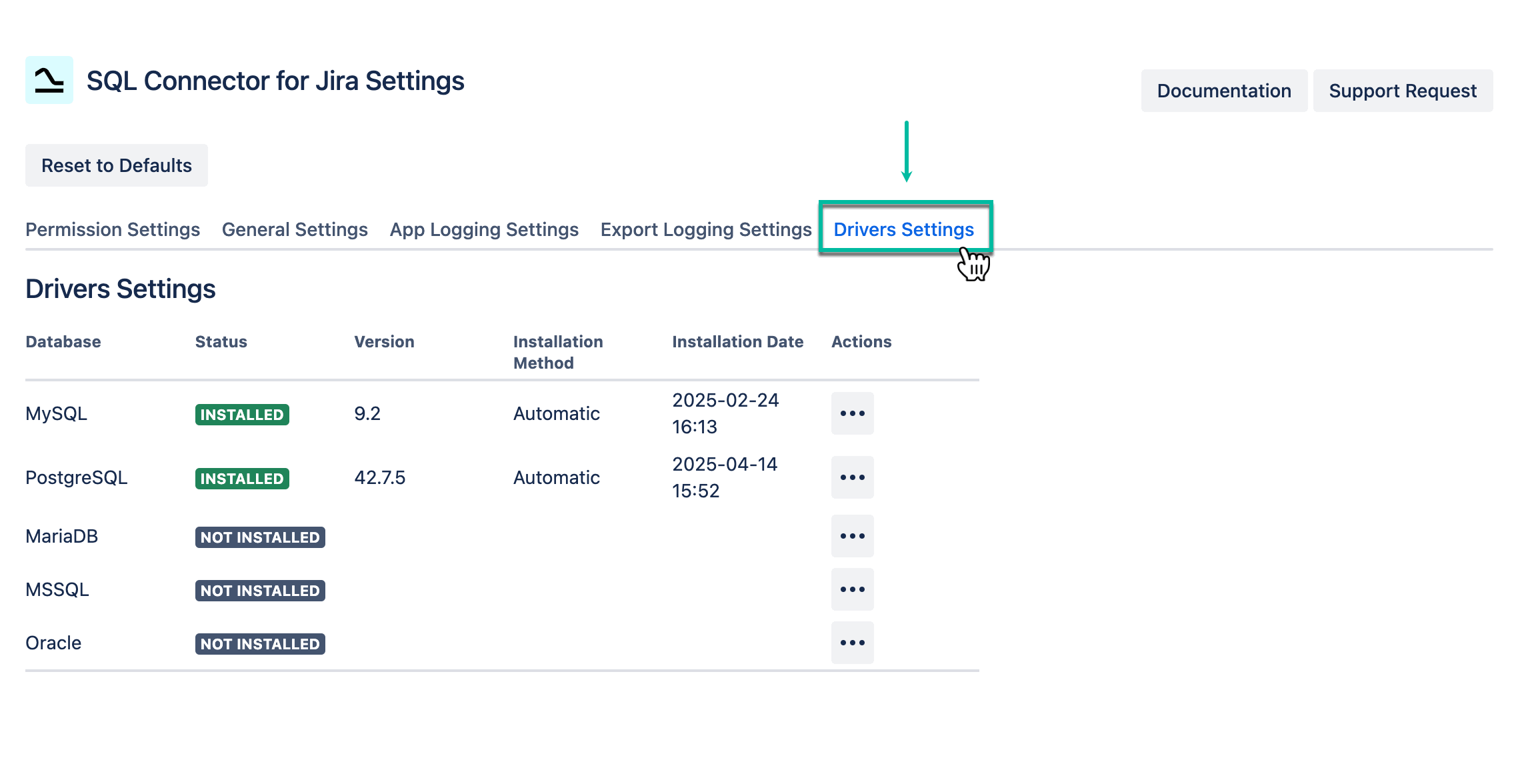Click the SQL Connector app logo icon
The height and width of the screenshot is (784, 1520).
coord(48,81)
